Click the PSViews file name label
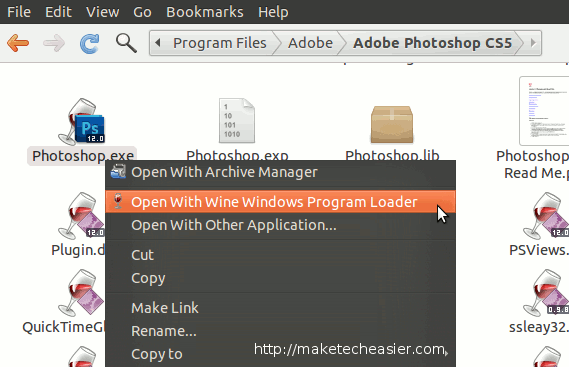The image size is (569, 367). click(x=539, y=250)
